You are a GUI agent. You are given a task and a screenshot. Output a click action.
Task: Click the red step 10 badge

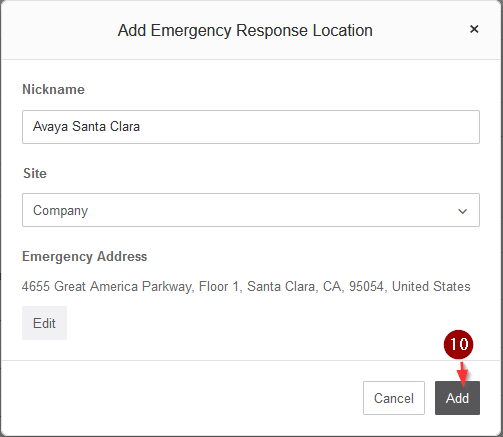pos(458,344)
